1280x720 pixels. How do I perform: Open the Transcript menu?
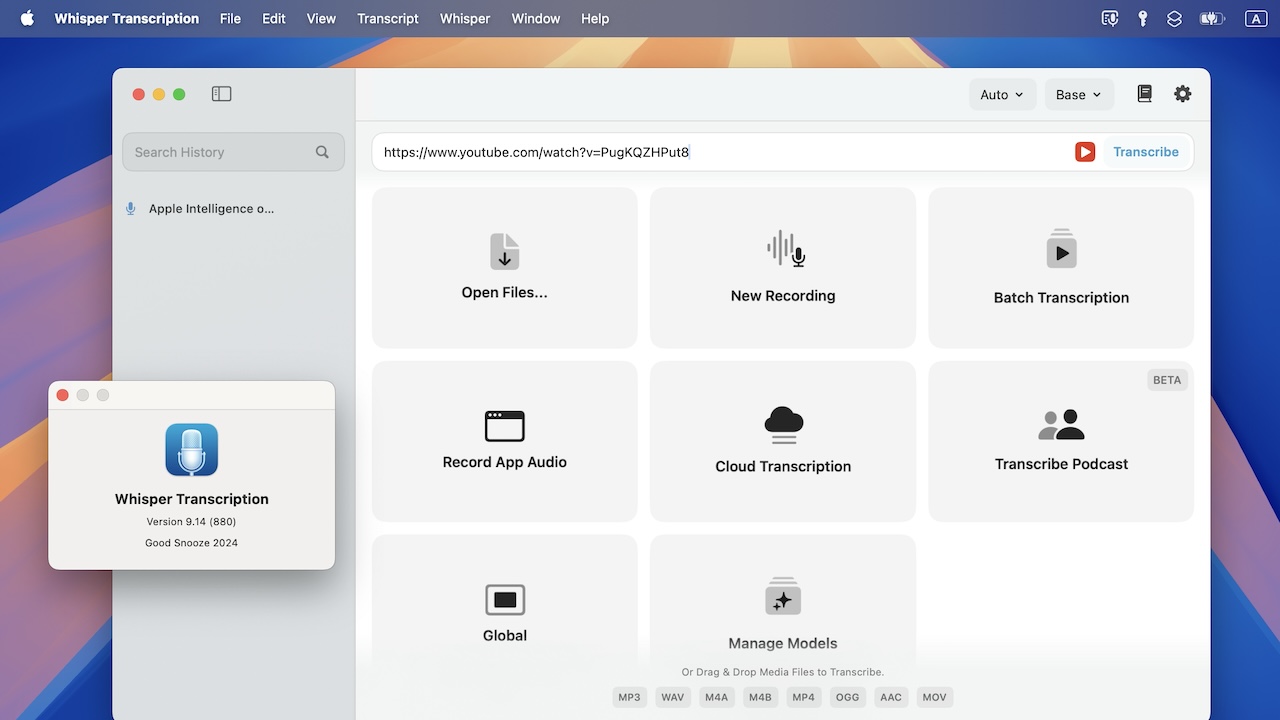tap(388, 18)
